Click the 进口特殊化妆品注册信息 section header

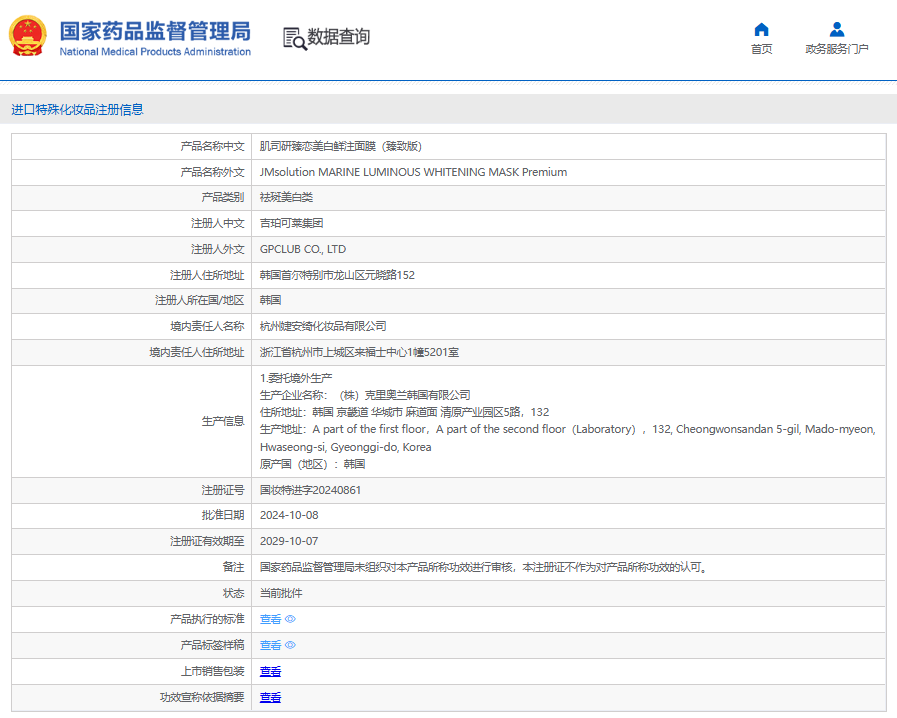(77, 110)
